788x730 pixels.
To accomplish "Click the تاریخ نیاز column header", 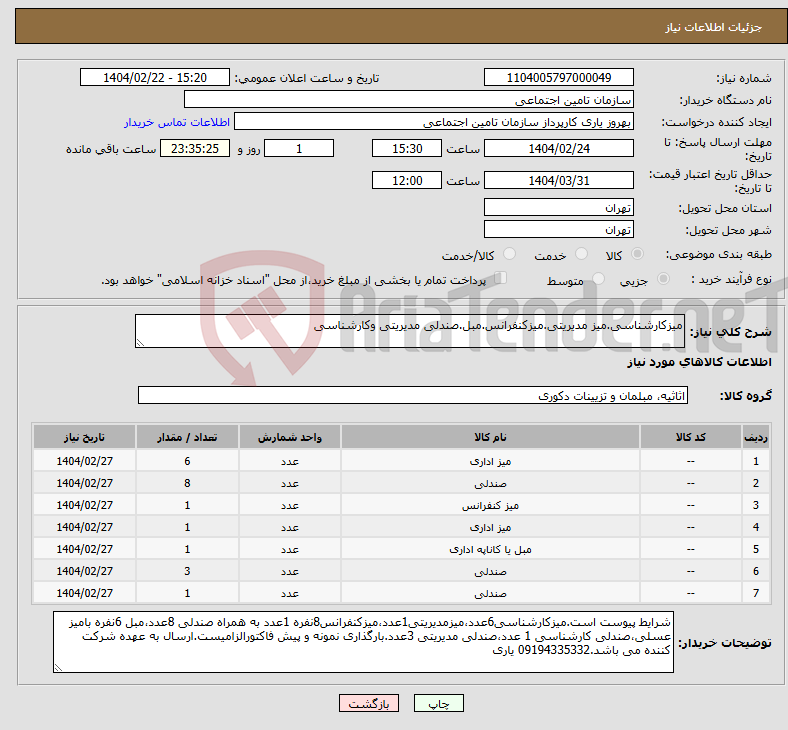I will pyautogui.click(x=84, y=437).
